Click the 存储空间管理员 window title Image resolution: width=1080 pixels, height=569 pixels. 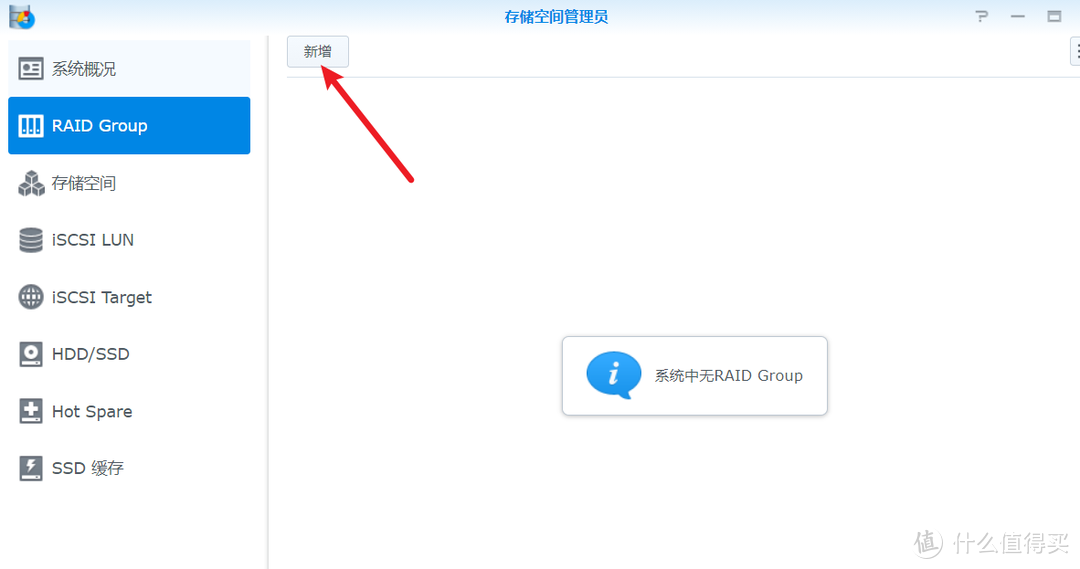tap(556, 17)
